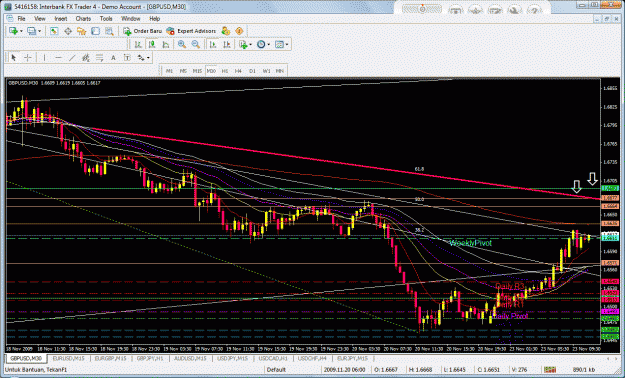Select the vertical line tool
Viewport: 625px width, 378px height.
(x=44, y=58)
